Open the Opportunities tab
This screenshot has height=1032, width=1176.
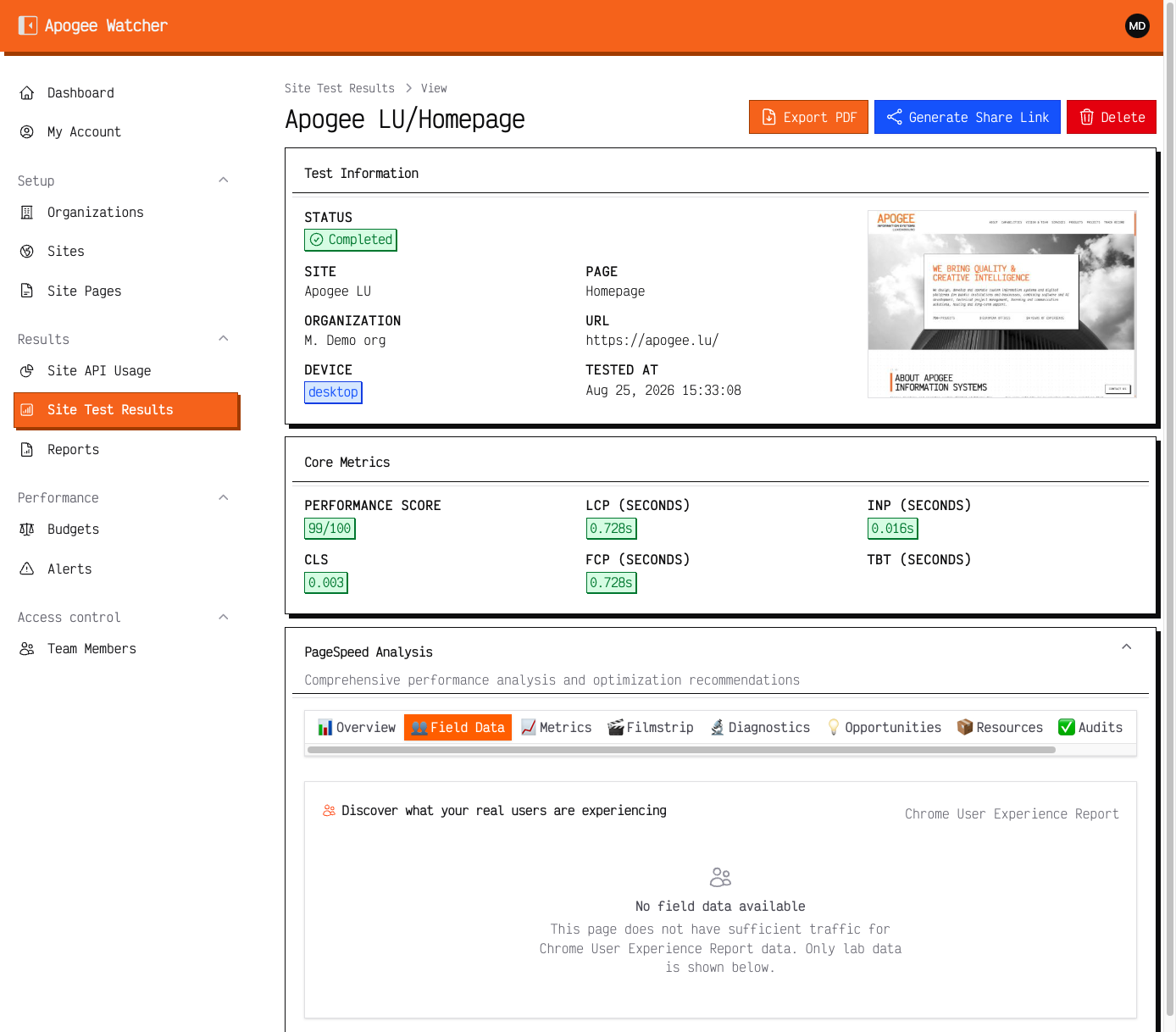[x=885, y=727]
